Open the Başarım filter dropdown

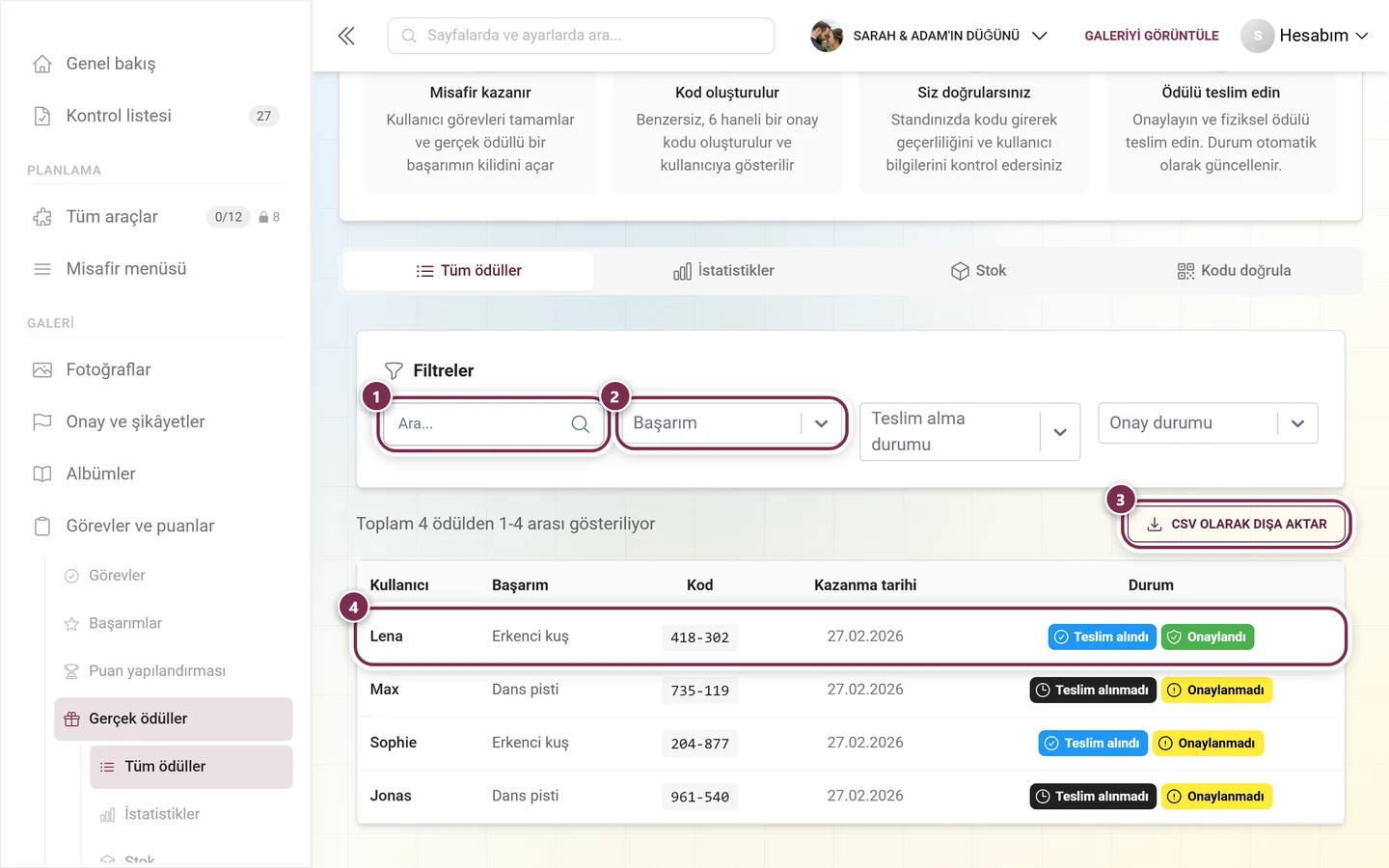click(x=732, y=423)
